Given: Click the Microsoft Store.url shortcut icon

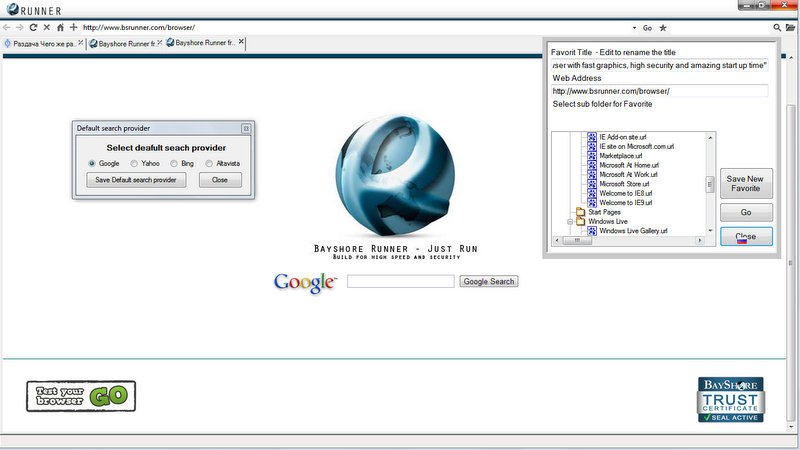Looking at the screenshot, I should pyautogui.click(x=592, y=184).
